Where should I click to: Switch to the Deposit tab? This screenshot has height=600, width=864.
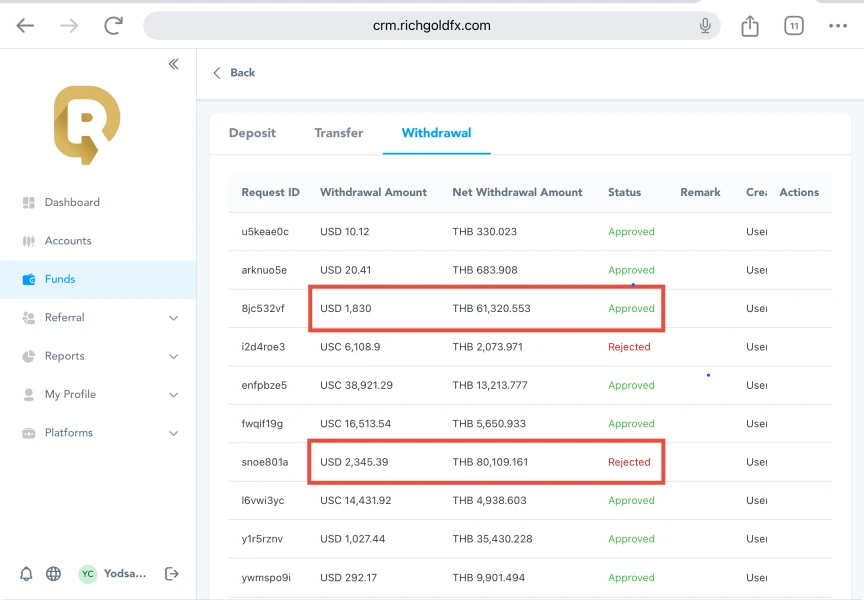point(252,133)
